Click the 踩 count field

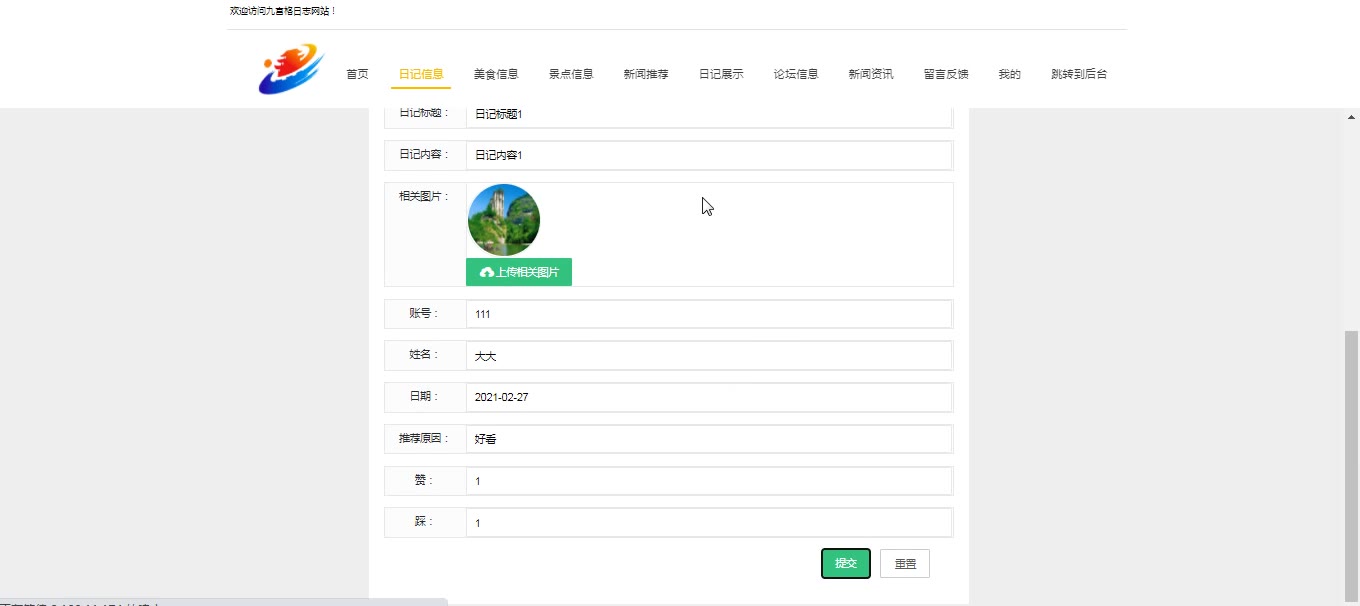709,523
